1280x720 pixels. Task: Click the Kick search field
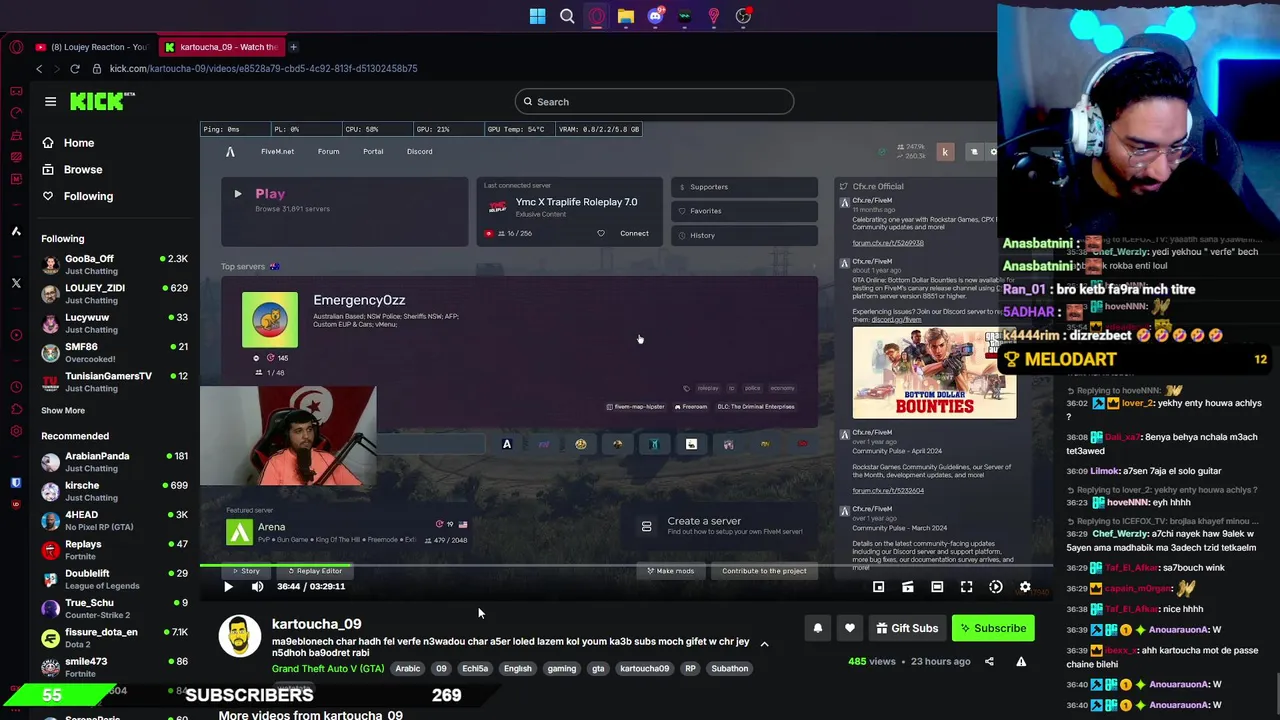coord(655,101)
